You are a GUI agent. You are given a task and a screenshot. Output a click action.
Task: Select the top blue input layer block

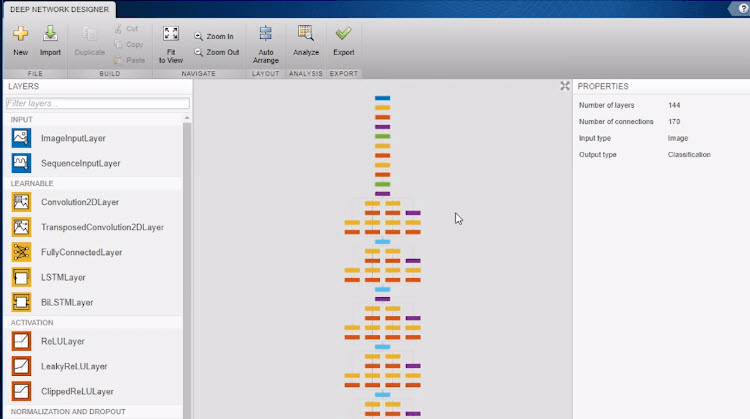click(383, 98)
